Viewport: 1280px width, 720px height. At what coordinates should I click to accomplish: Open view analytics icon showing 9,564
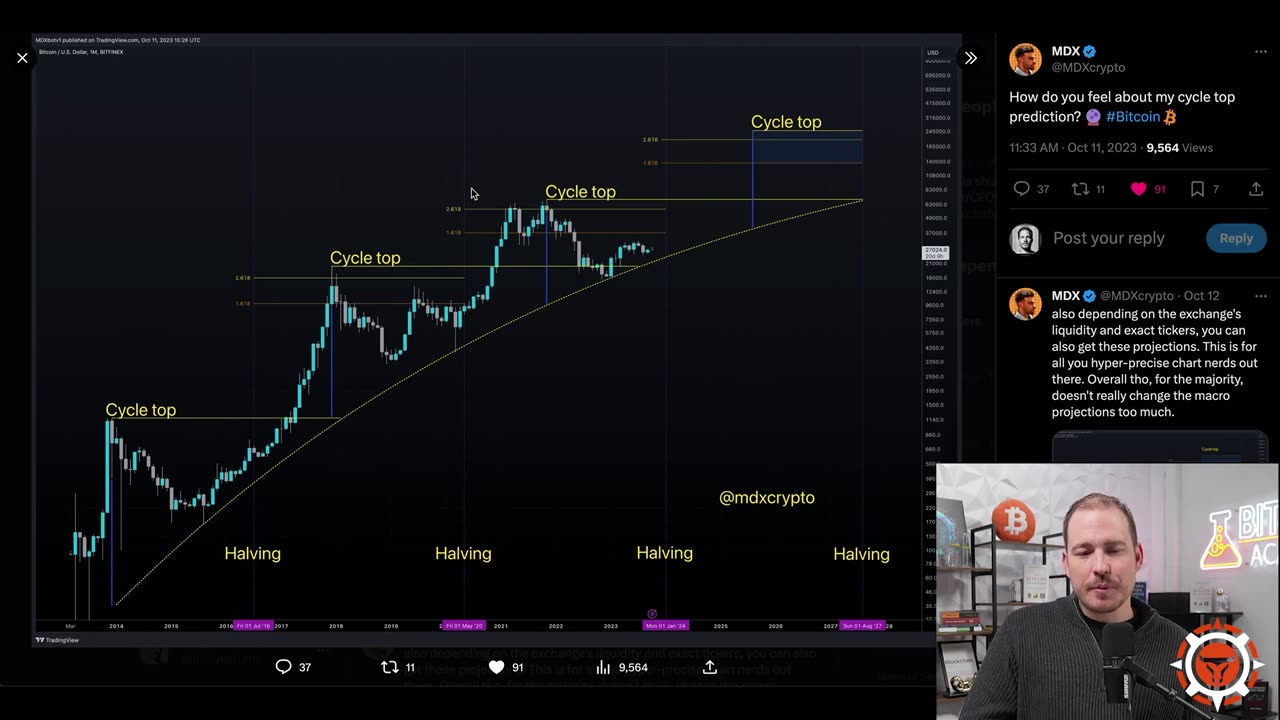point(603,667)
